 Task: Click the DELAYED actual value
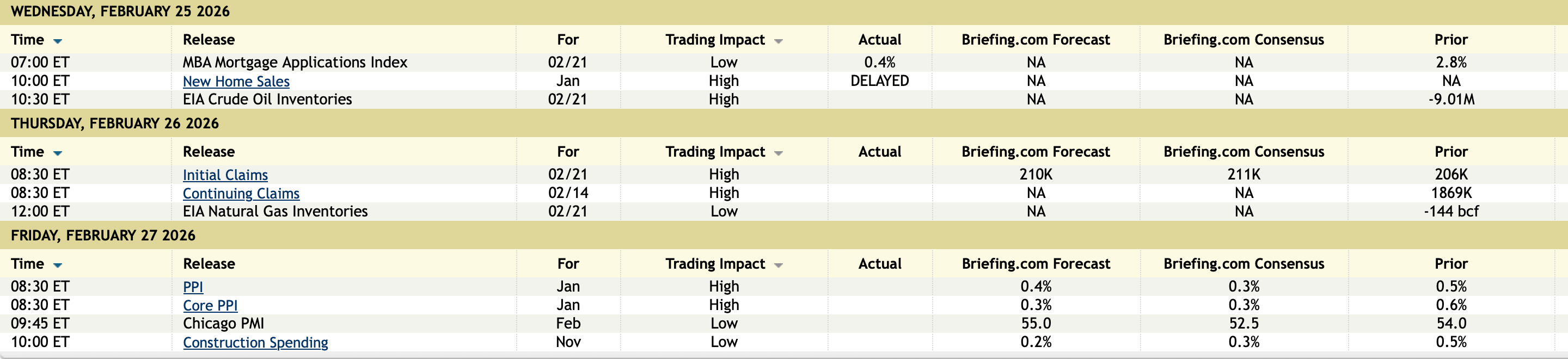(x=879, y=81)
